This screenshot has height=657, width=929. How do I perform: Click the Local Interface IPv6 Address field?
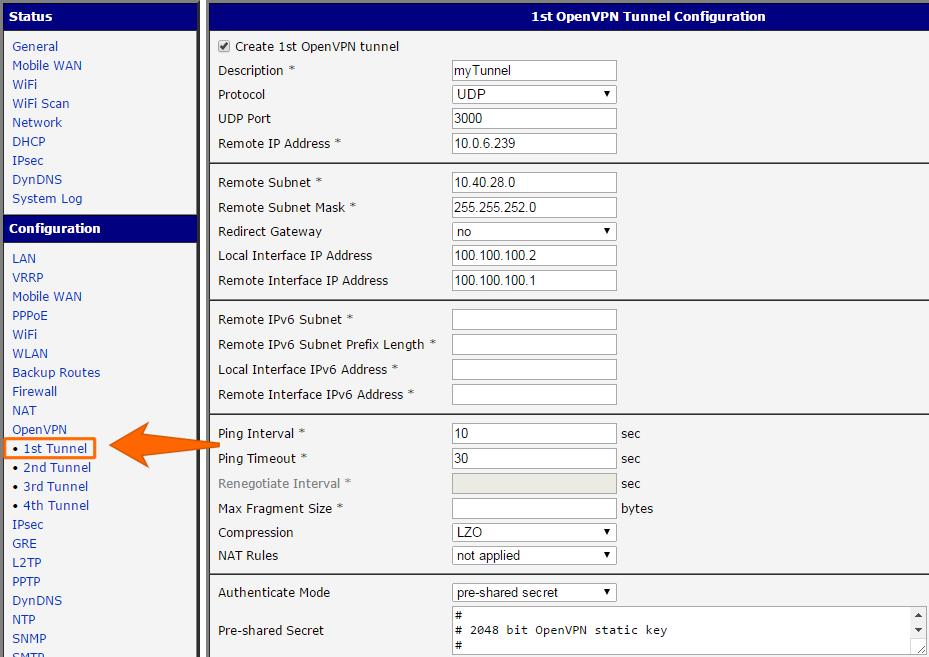coord(534,369)
